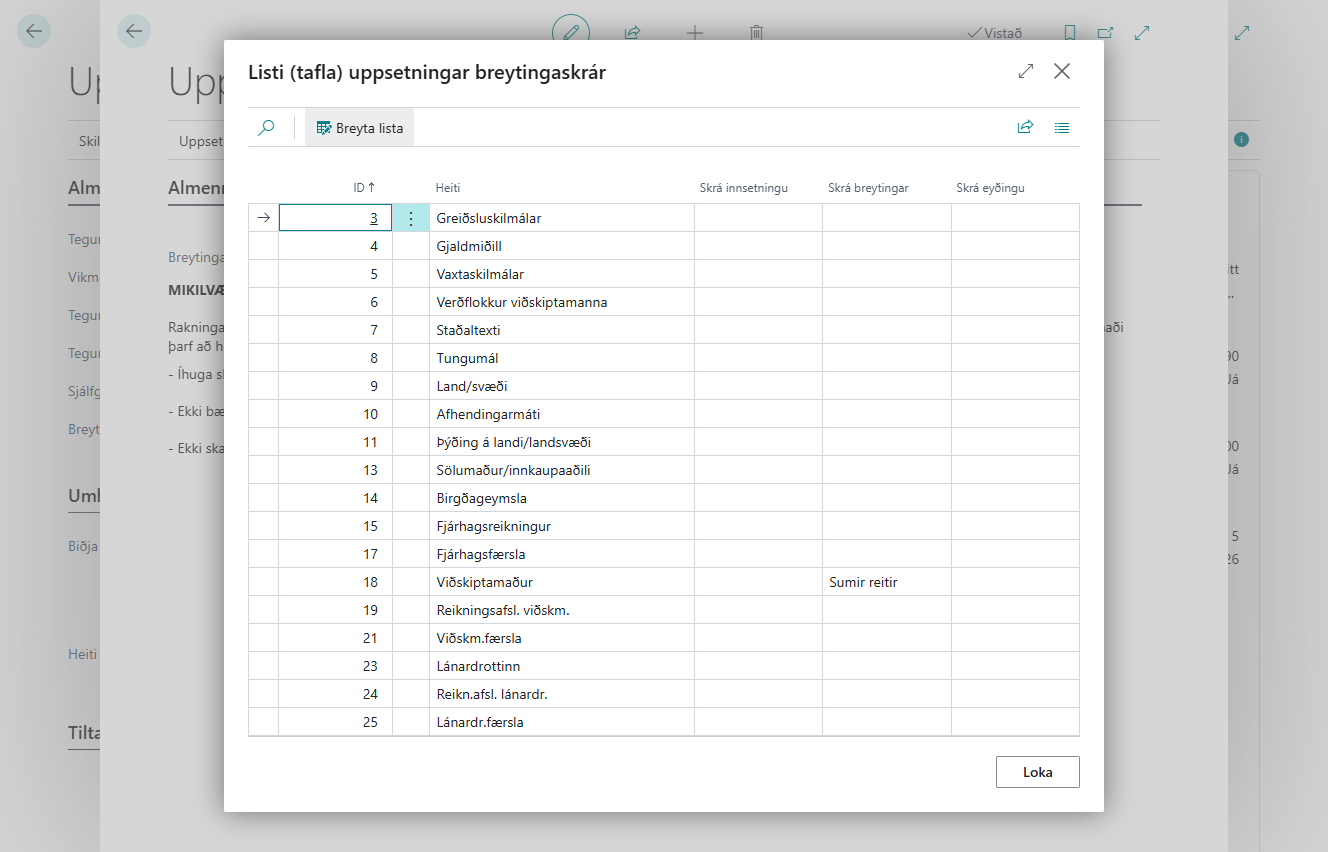1328x852 pixels.
Task: Open Skrá eyðingu dropdown cell for Lánardrottinn
Action: click(x=1015, y=666)
